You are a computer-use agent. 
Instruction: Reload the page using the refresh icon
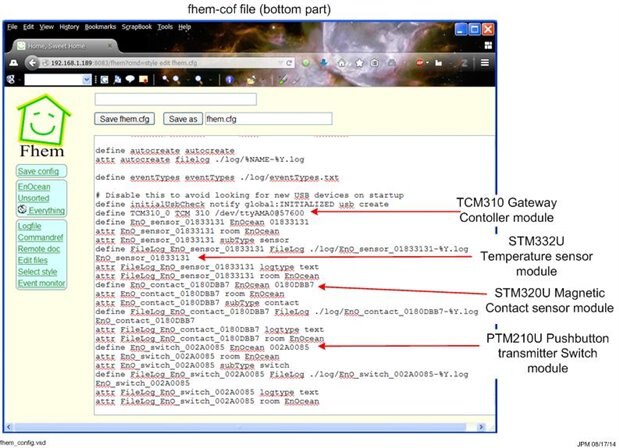[289, 63]
